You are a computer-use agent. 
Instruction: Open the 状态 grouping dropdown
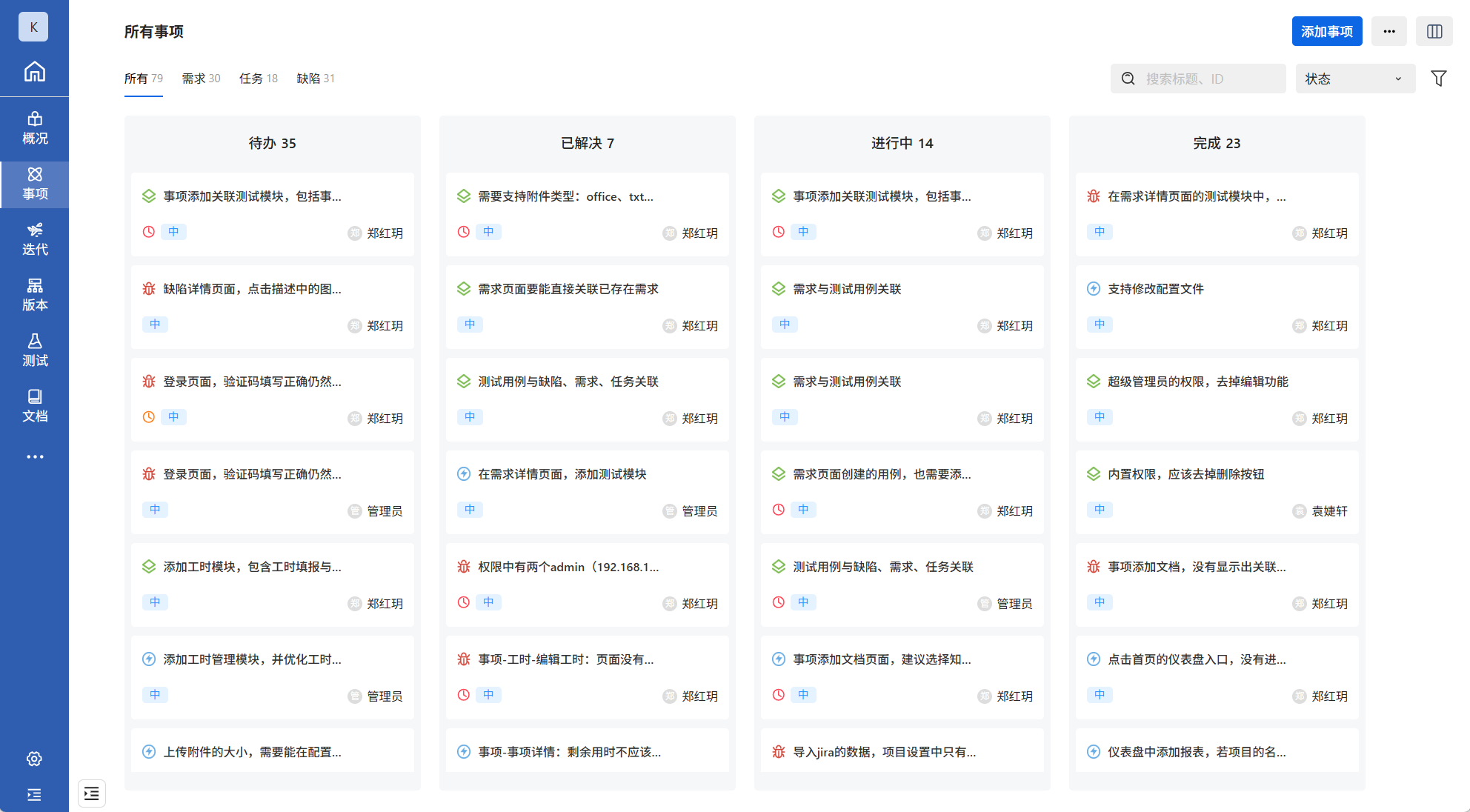(x=1354, y=79)
